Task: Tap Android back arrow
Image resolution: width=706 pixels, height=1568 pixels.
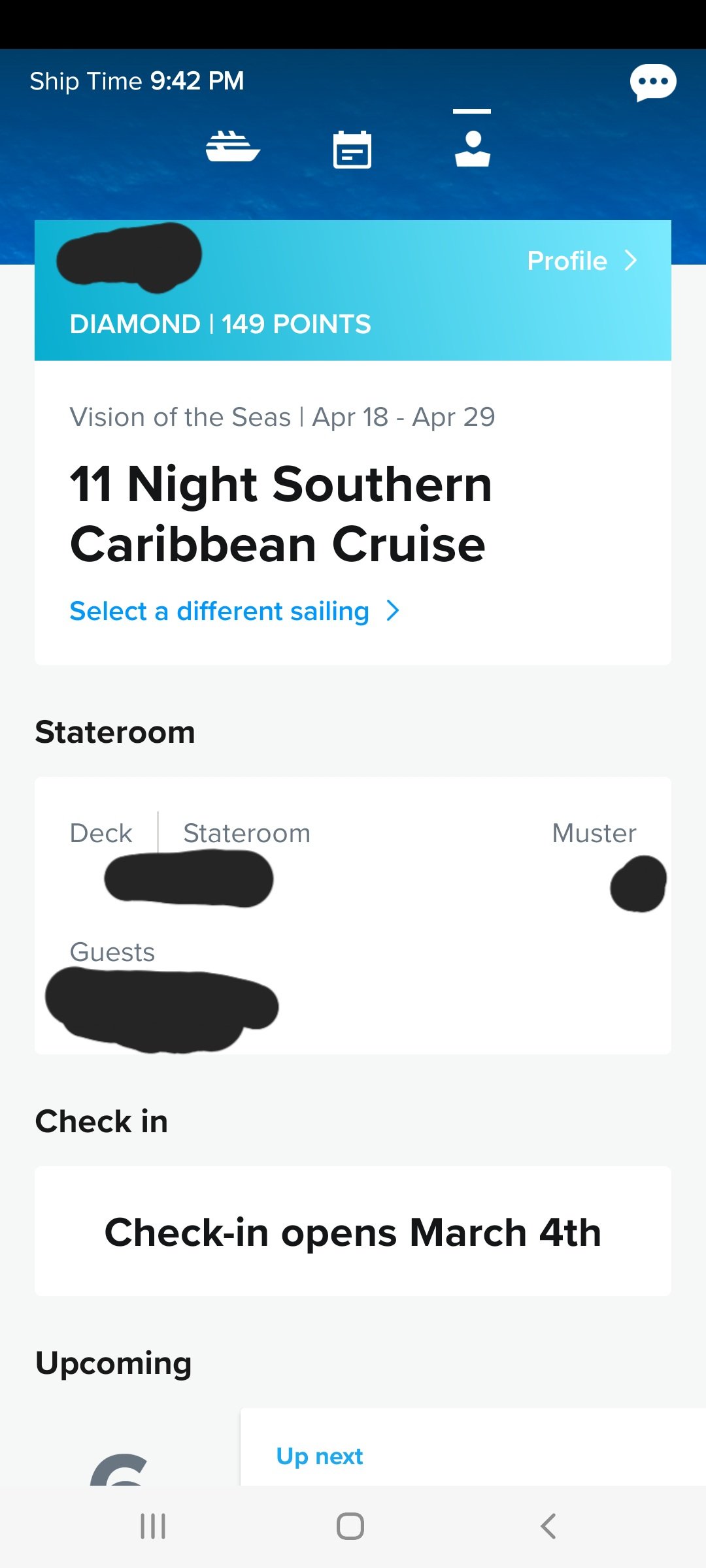Action: 548,1526
